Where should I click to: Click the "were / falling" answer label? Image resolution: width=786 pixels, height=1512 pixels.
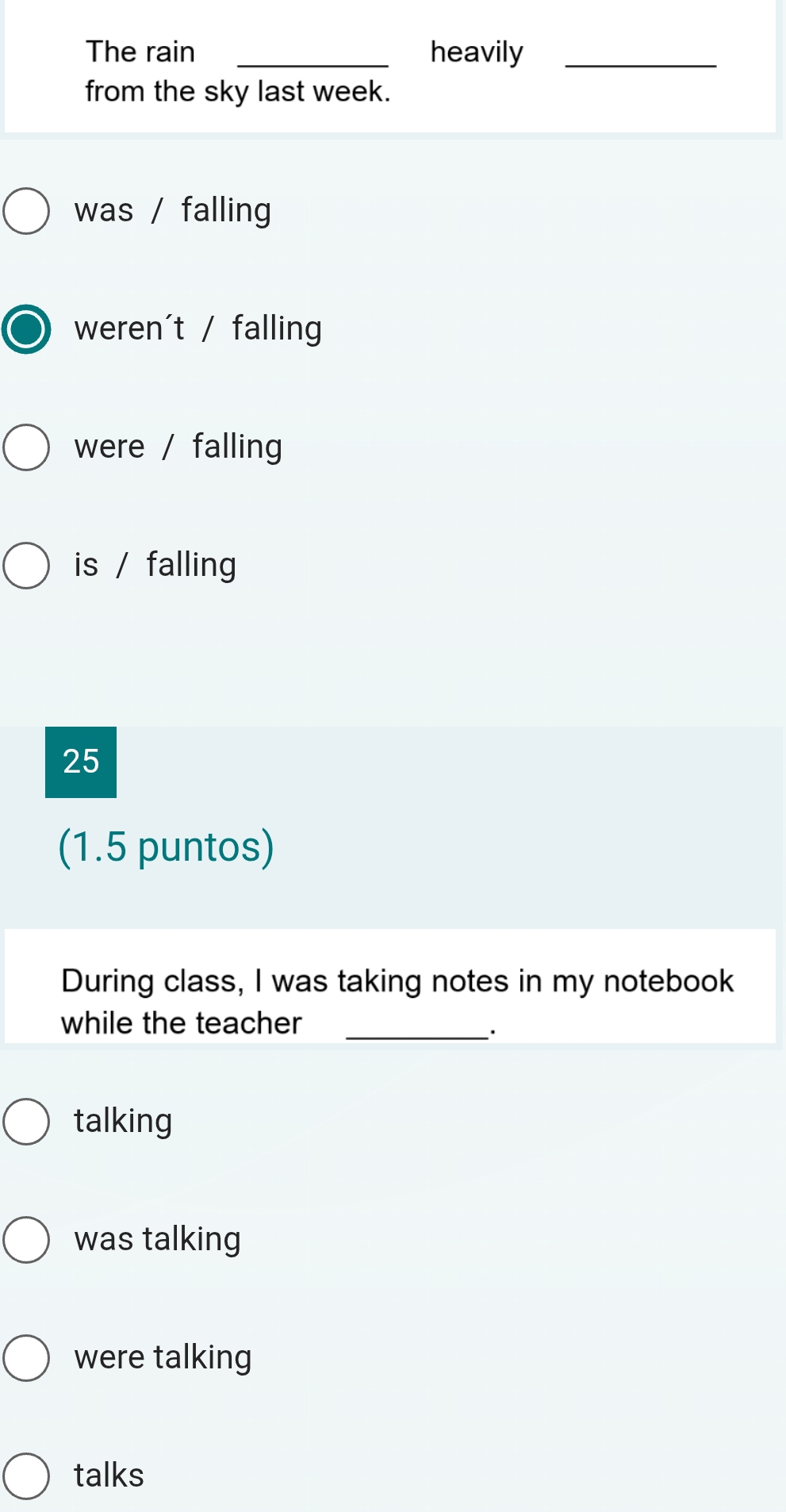(x=178, y=447)
